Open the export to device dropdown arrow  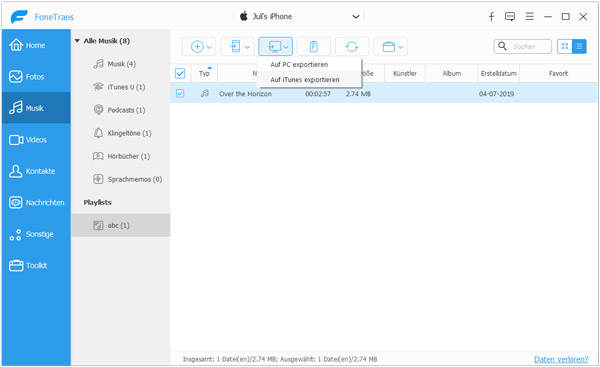pos(248,47)
